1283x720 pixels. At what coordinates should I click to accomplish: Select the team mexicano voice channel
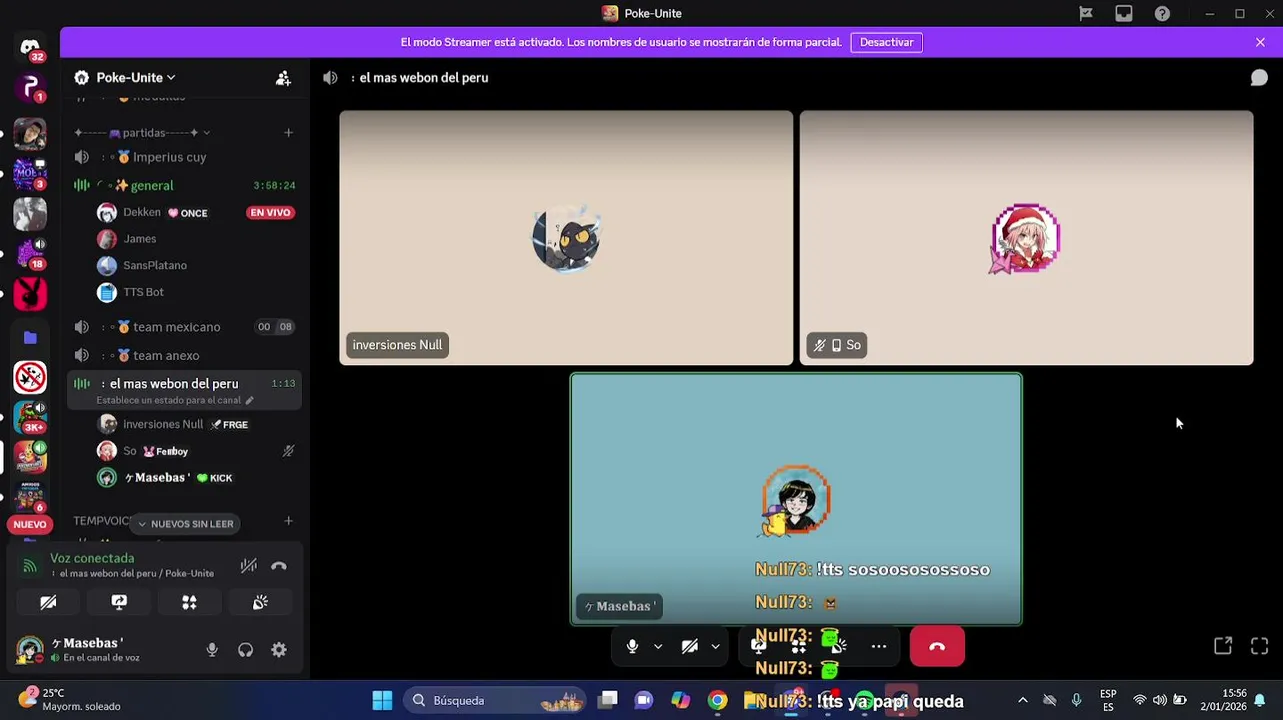[184, 327]
